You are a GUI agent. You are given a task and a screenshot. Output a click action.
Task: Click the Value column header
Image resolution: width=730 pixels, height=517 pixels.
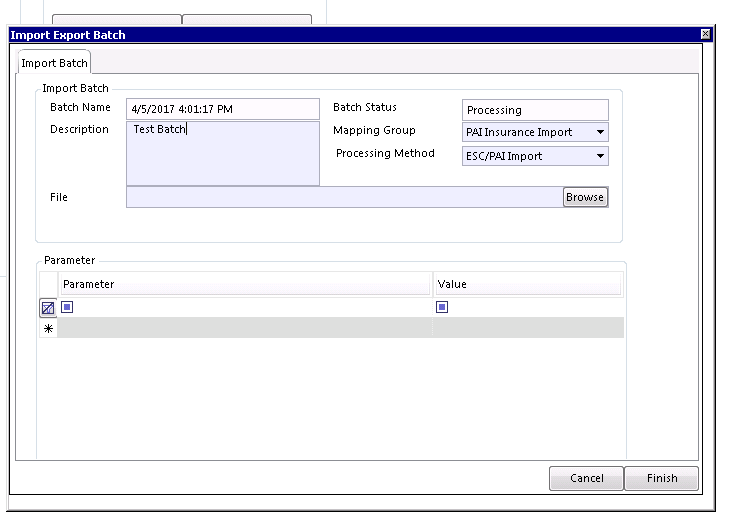[528, 284]
